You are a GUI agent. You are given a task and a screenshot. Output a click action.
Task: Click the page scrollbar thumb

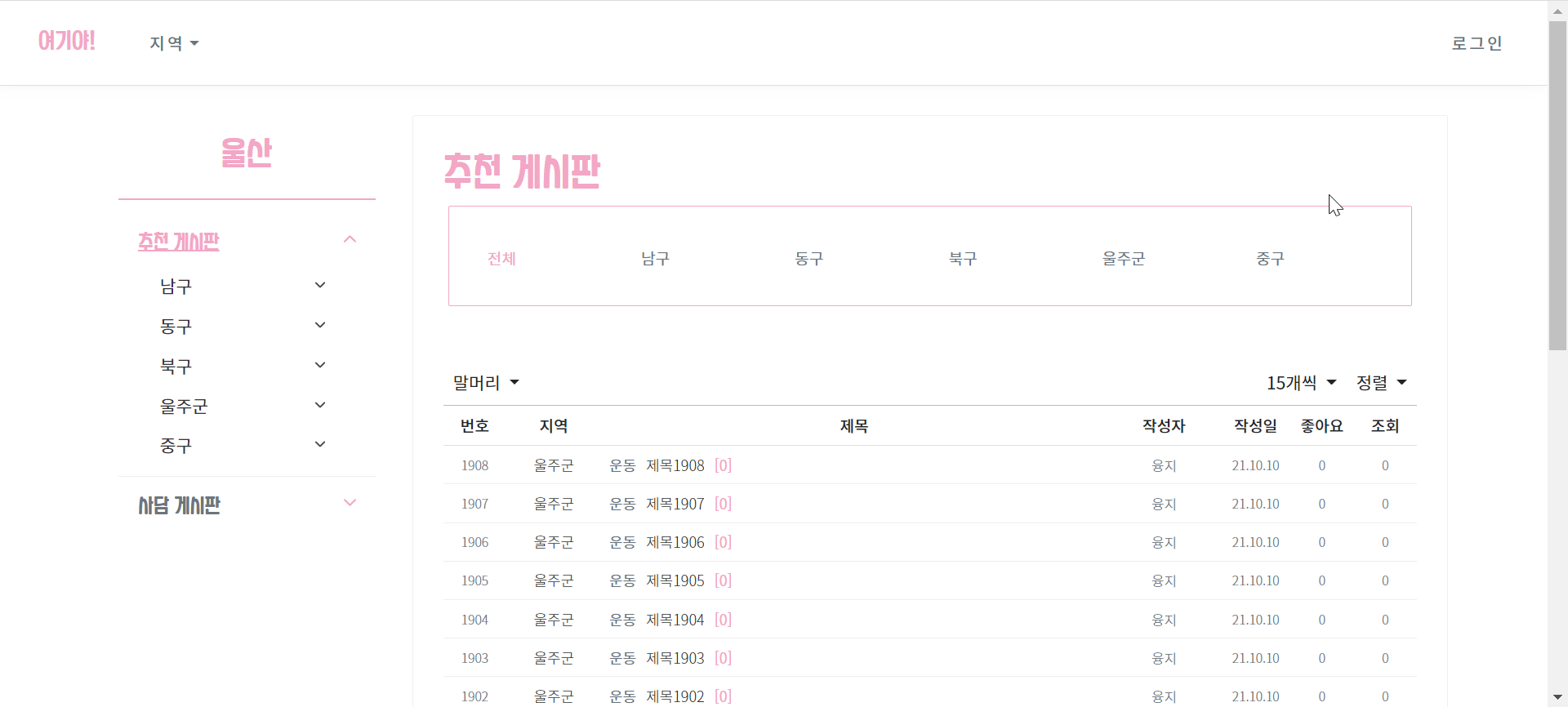click(1557, 186)
